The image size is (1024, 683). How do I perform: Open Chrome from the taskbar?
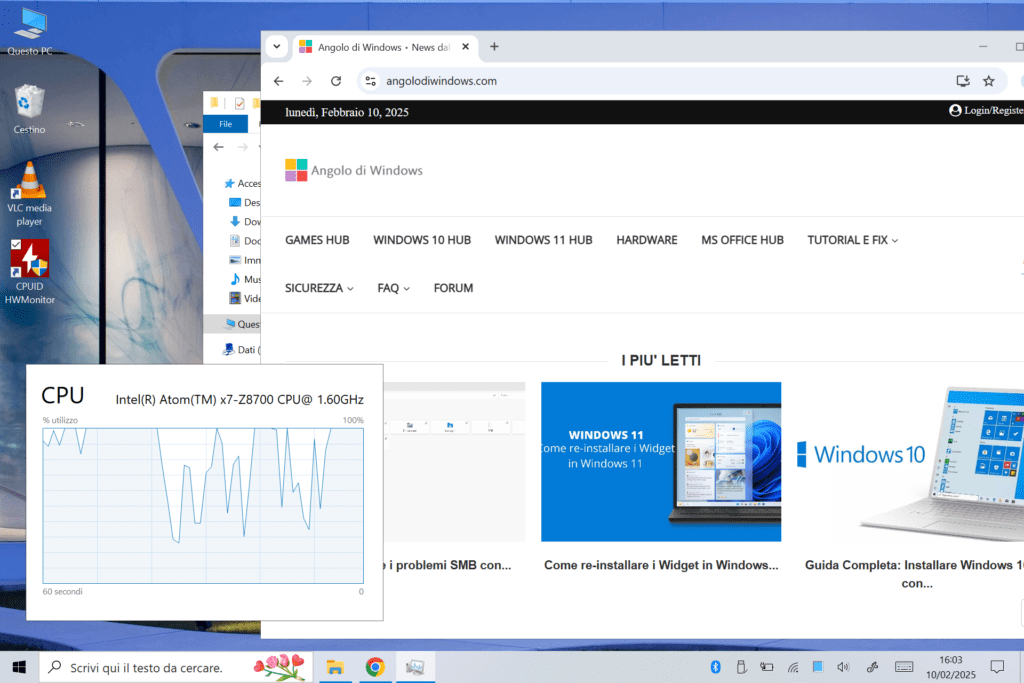[375, 667]
